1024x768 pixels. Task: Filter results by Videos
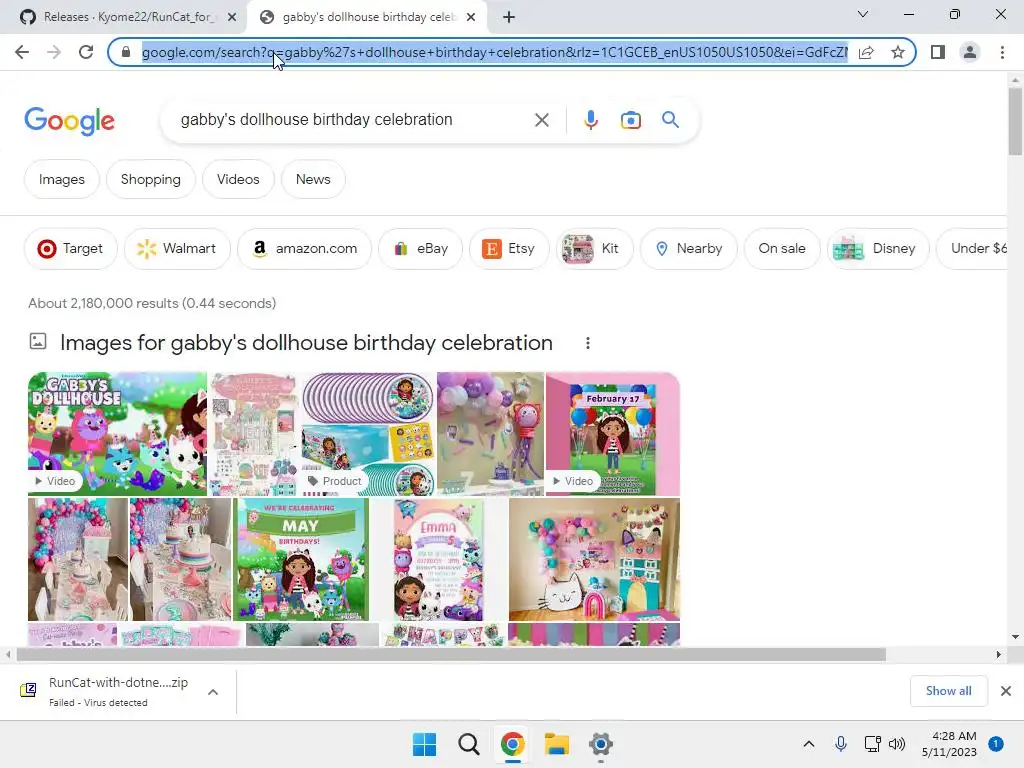tap(238, 179)
